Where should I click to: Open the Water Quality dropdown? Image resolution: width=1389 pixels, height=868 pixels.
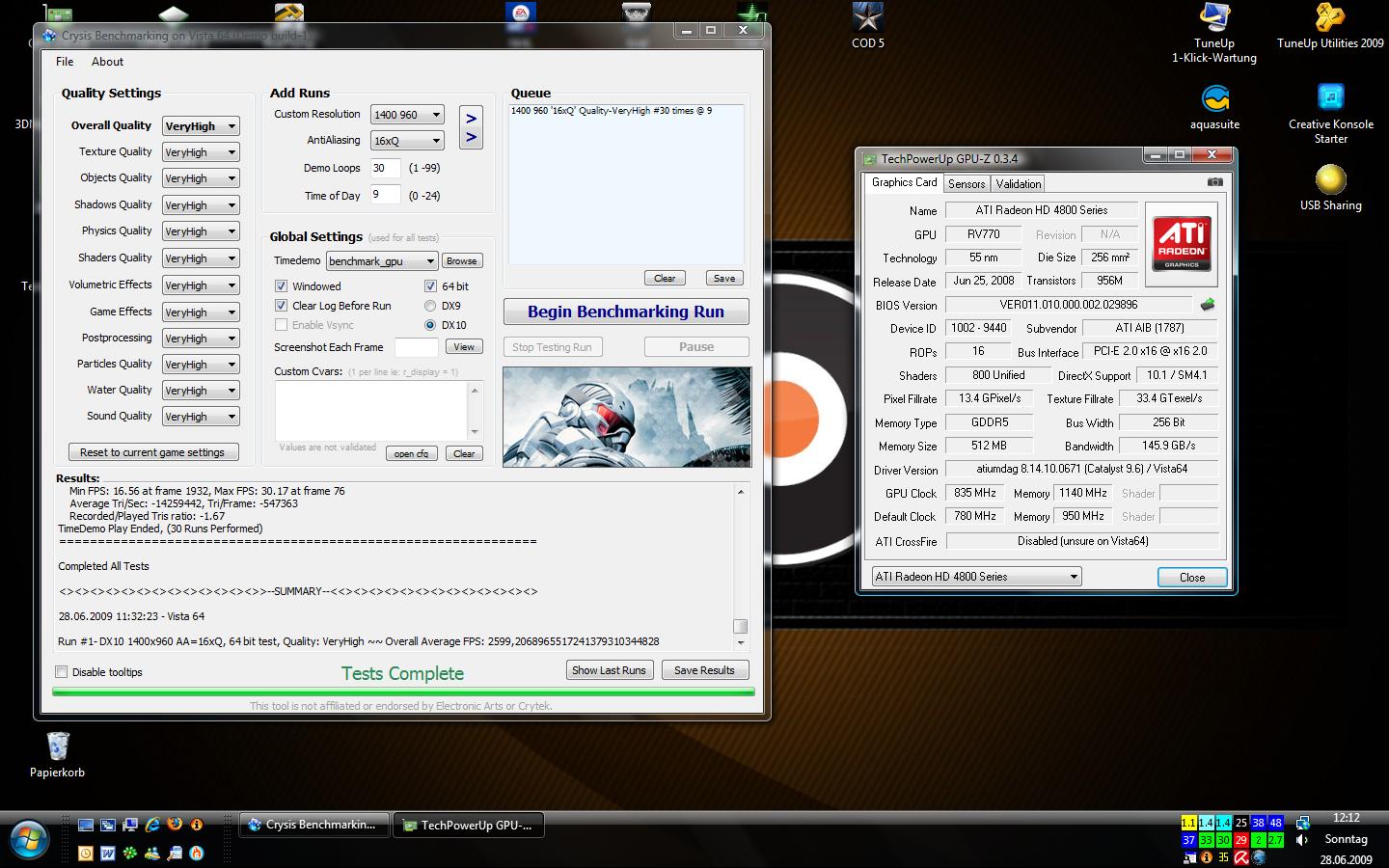point(200,391)
